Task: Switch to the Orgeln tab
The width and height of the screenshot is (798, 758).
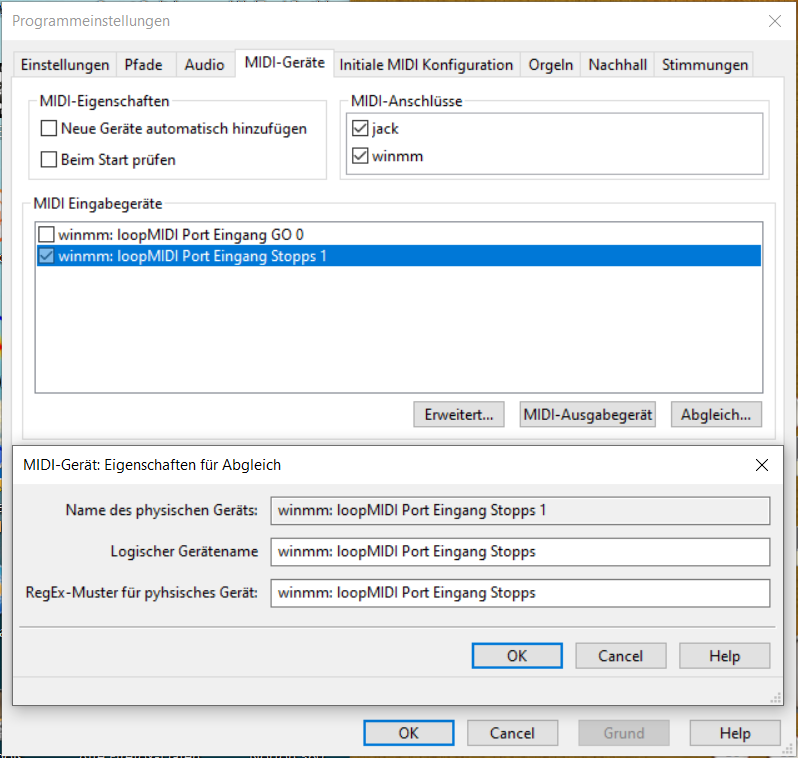Action: pos(551,65)
